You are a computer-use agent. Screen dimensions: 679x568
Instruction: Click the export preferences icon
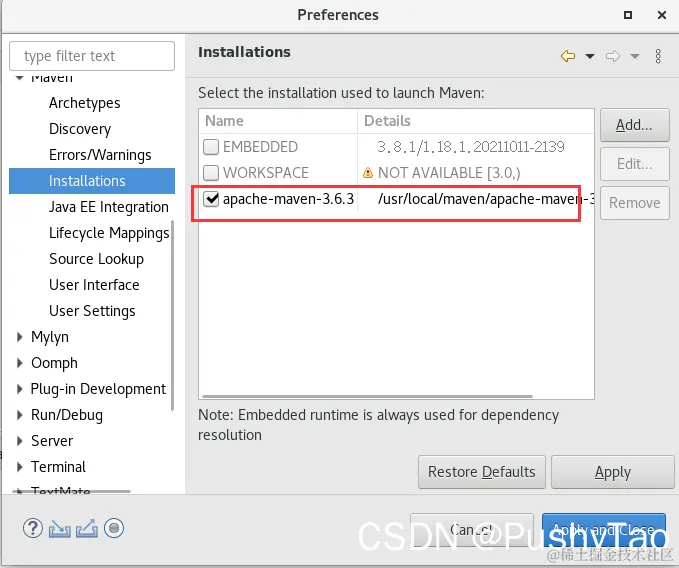87,529
